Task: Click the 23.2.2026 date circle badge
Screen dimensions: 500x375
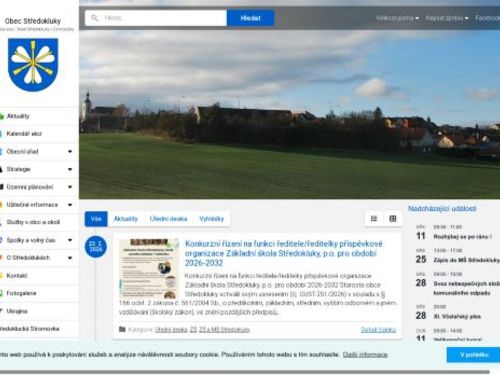Action: click(96, 247)
